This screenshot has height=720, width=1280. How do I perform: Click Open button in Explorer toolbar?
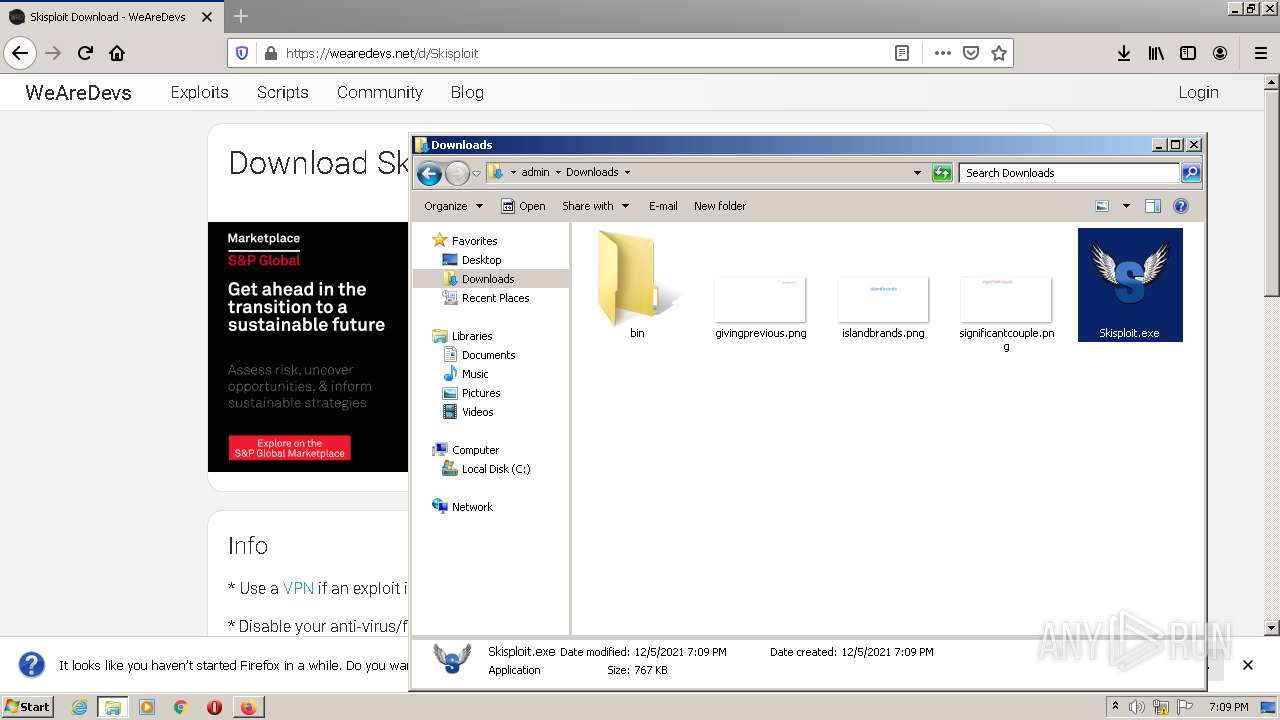point(523,206)
